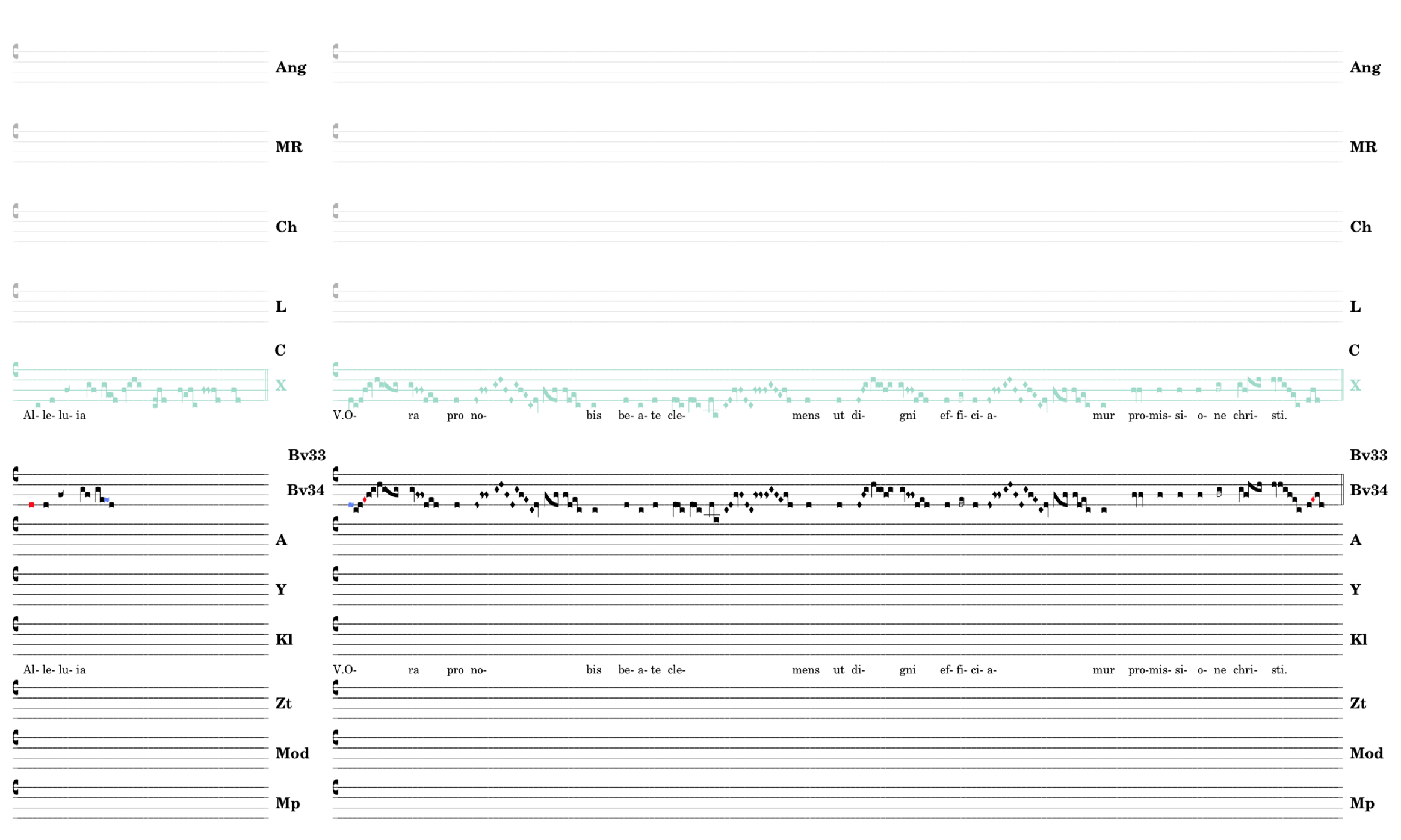
Task: Click the far-right Mod label
Action: (x=1366, y=753)
